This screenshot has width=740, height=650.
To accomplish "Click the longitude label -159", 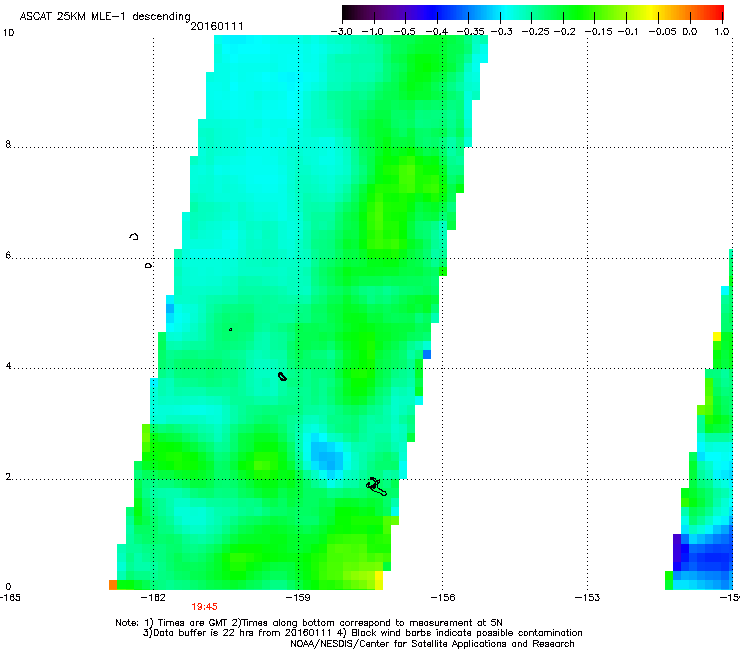I will [298, 598].
